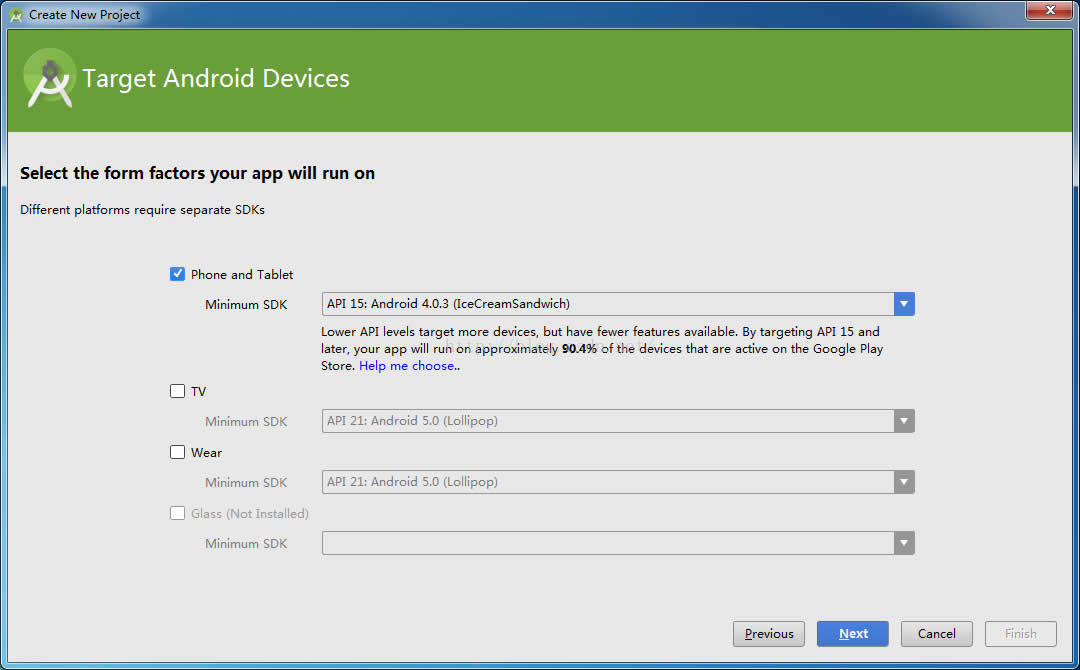The height and width of the screenshot is (670, 1080).
Task: Cancel the new project wizard
Action: 937,634
